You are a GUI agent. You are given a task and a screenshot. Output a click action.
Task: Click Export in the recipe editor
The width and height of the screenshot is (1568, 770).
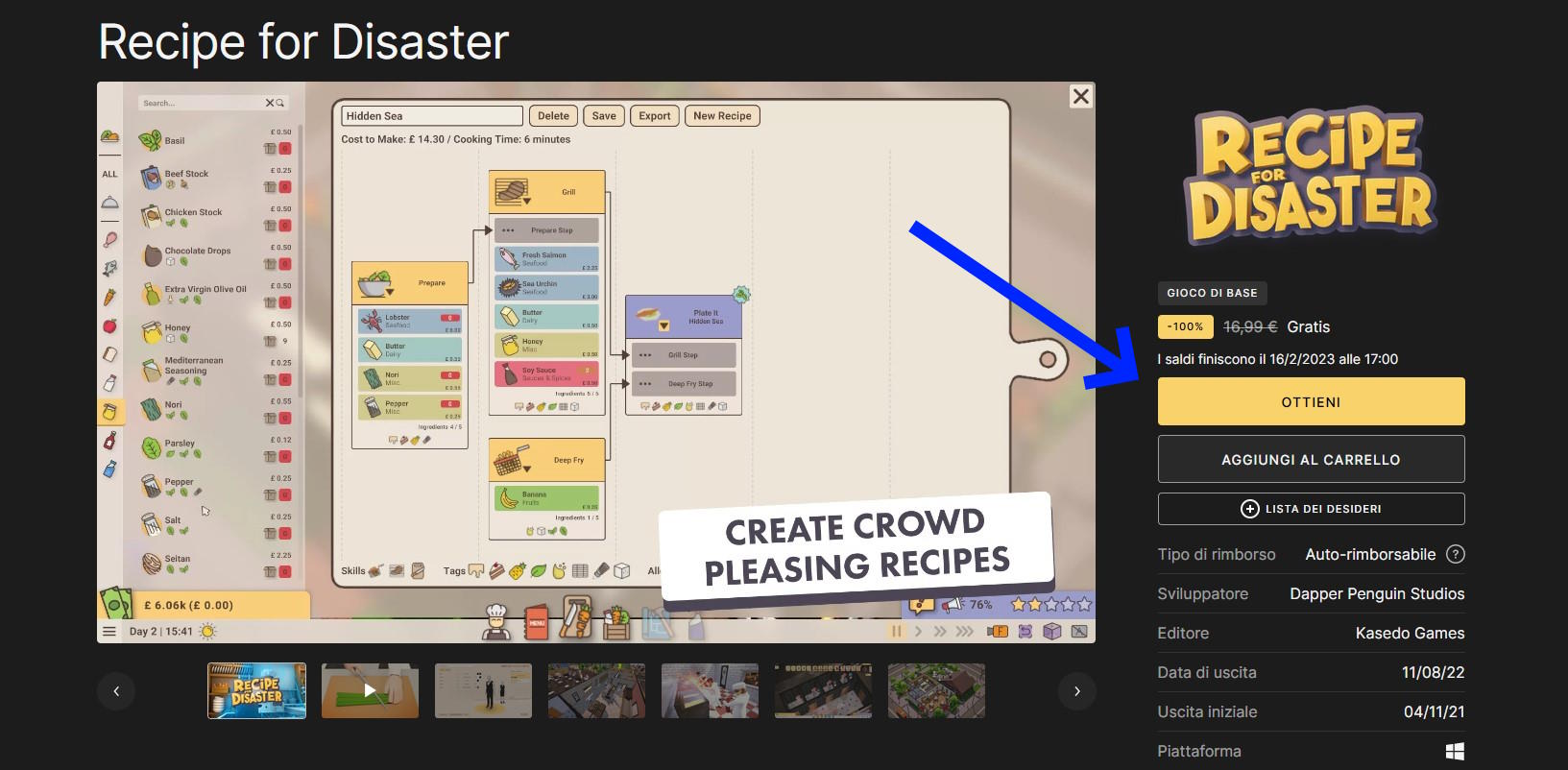click(x=655, y=116)
